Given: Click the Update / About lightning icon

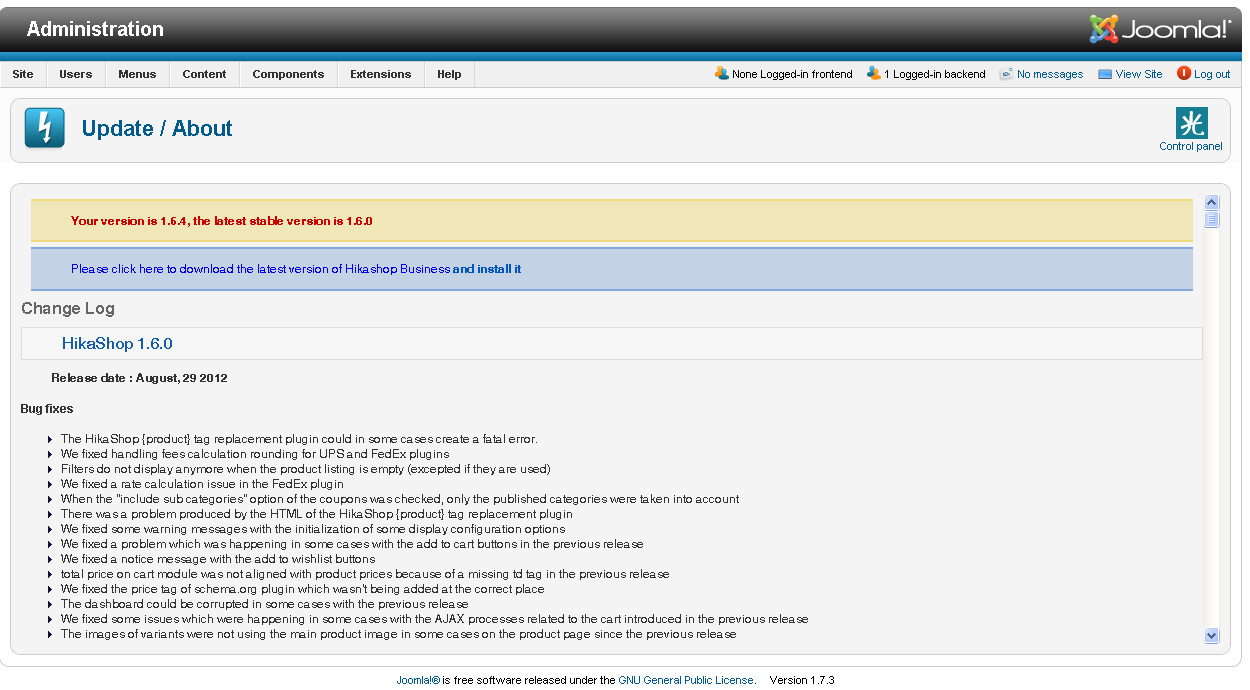Looking at the screenshot, I should 44,128.
